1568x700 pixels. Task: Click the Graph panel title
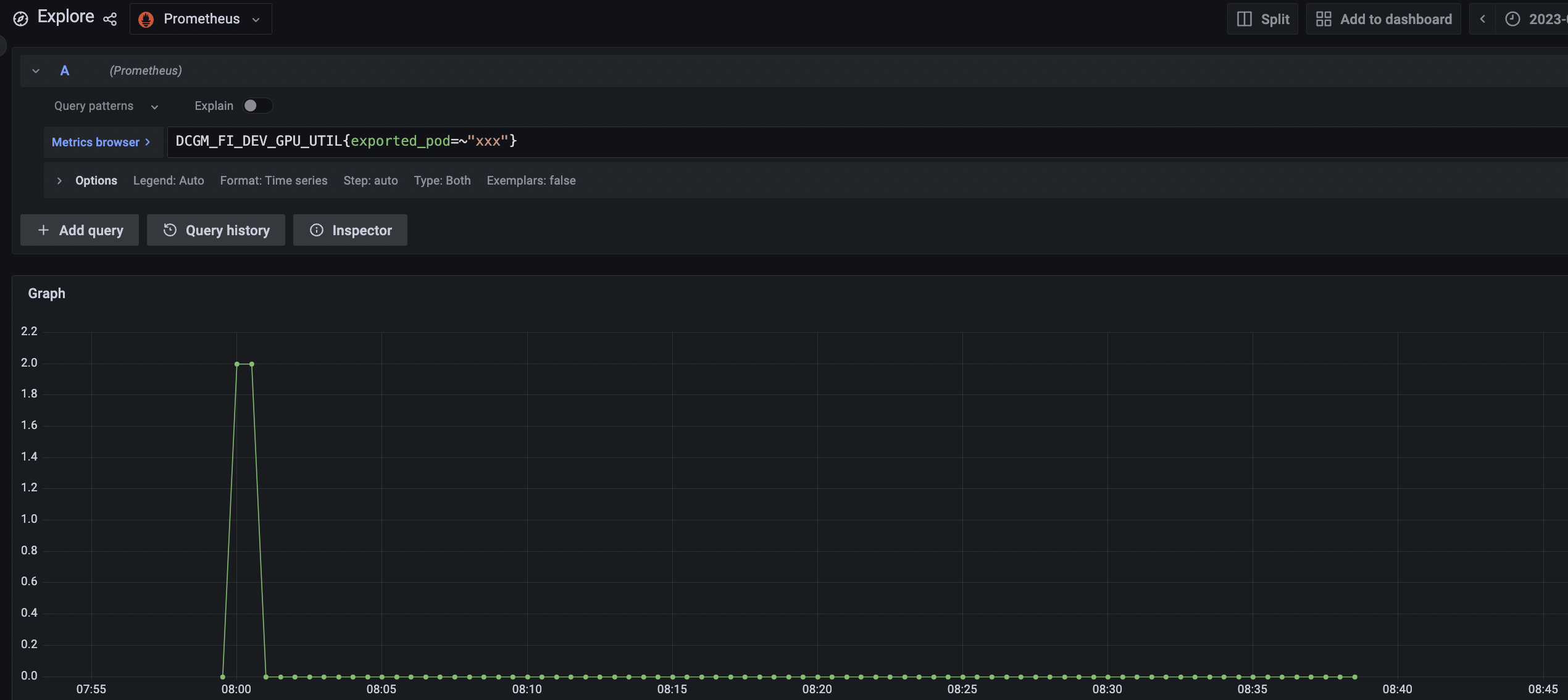point(46,293)
